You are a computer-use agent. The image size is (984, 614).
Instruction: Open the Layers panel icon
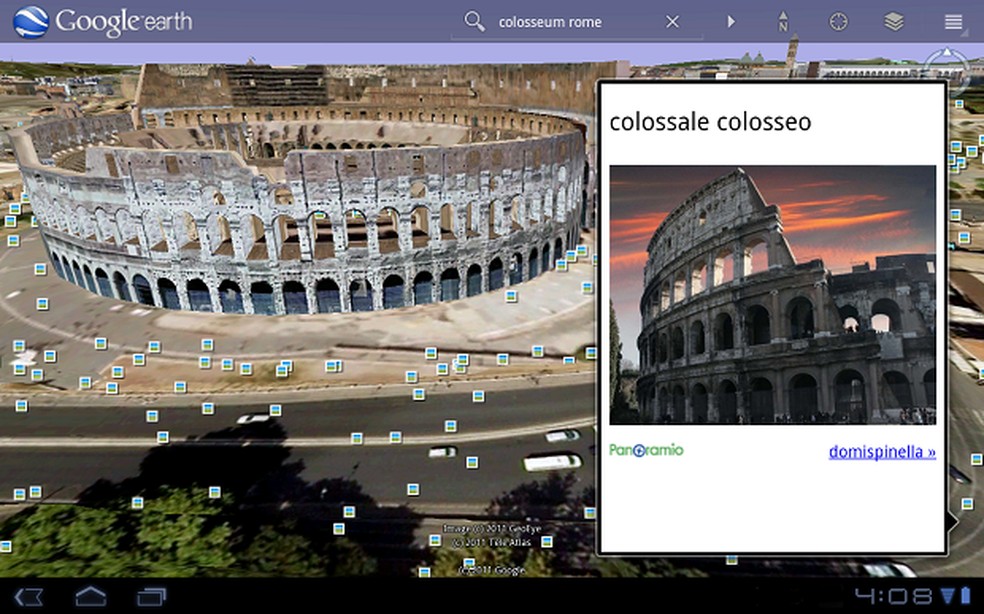(x=893, y=20)
